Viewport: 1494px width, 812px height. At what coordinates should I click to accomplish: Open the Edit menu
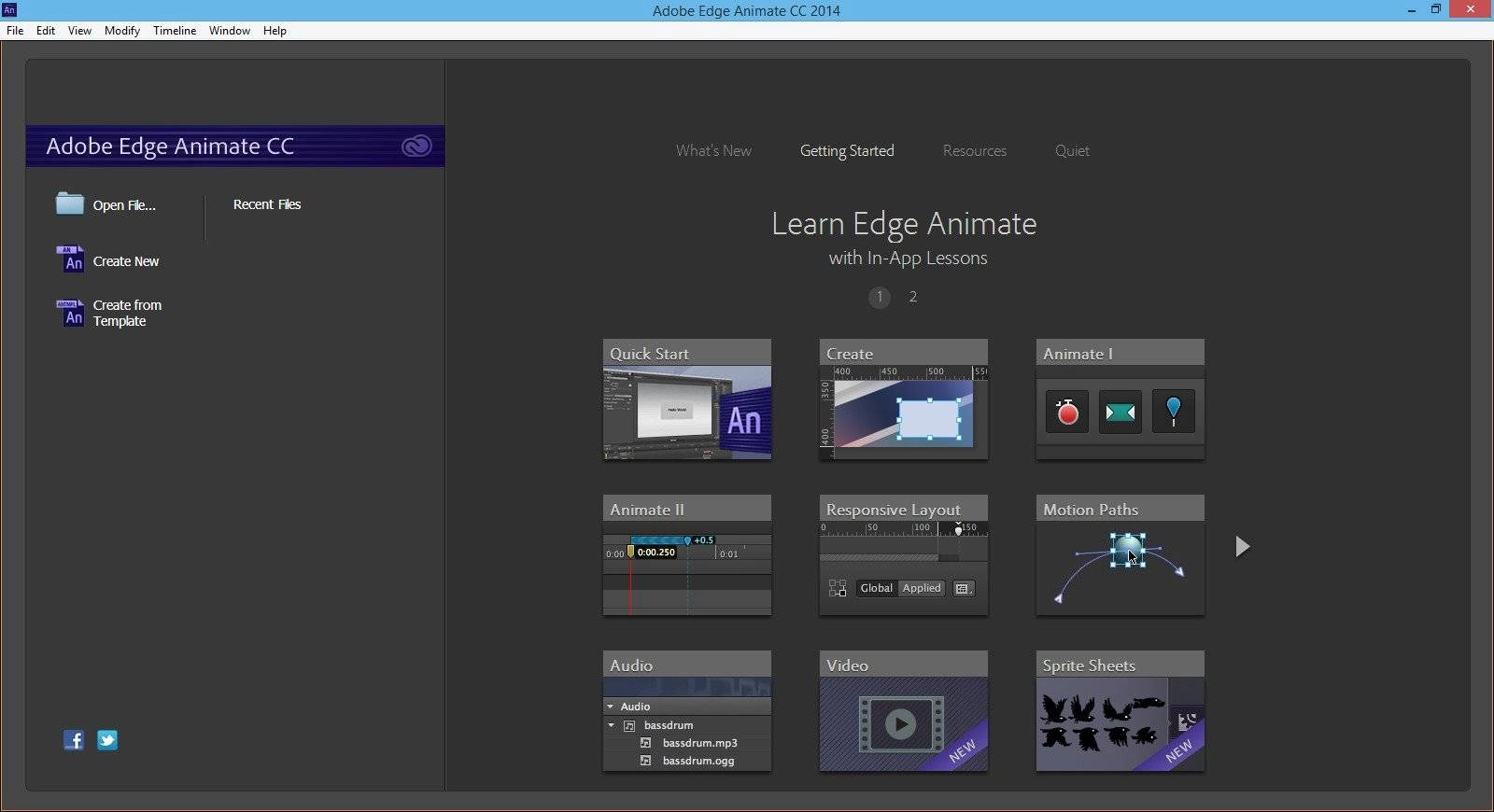pos(46,31)
